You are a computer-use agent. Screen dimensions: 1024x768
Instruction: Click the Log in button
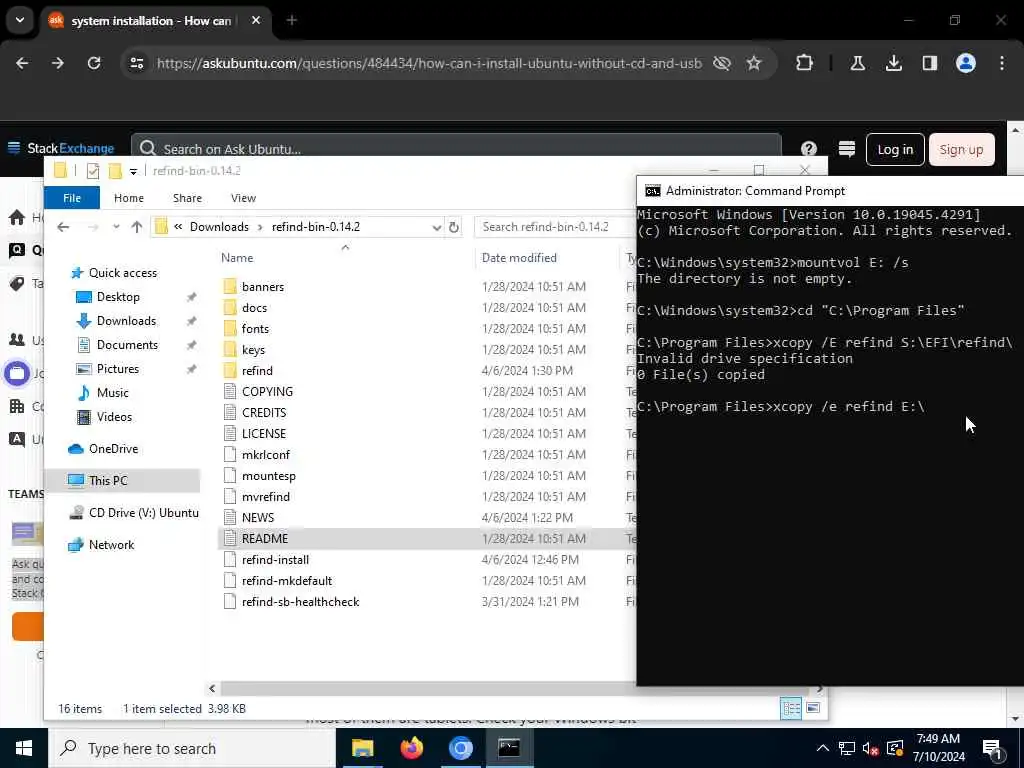[x=895, y=150]
